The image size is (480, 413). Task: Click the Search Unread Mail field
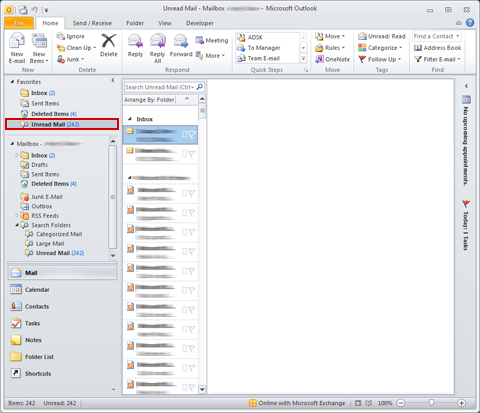[x=160, y=87]
